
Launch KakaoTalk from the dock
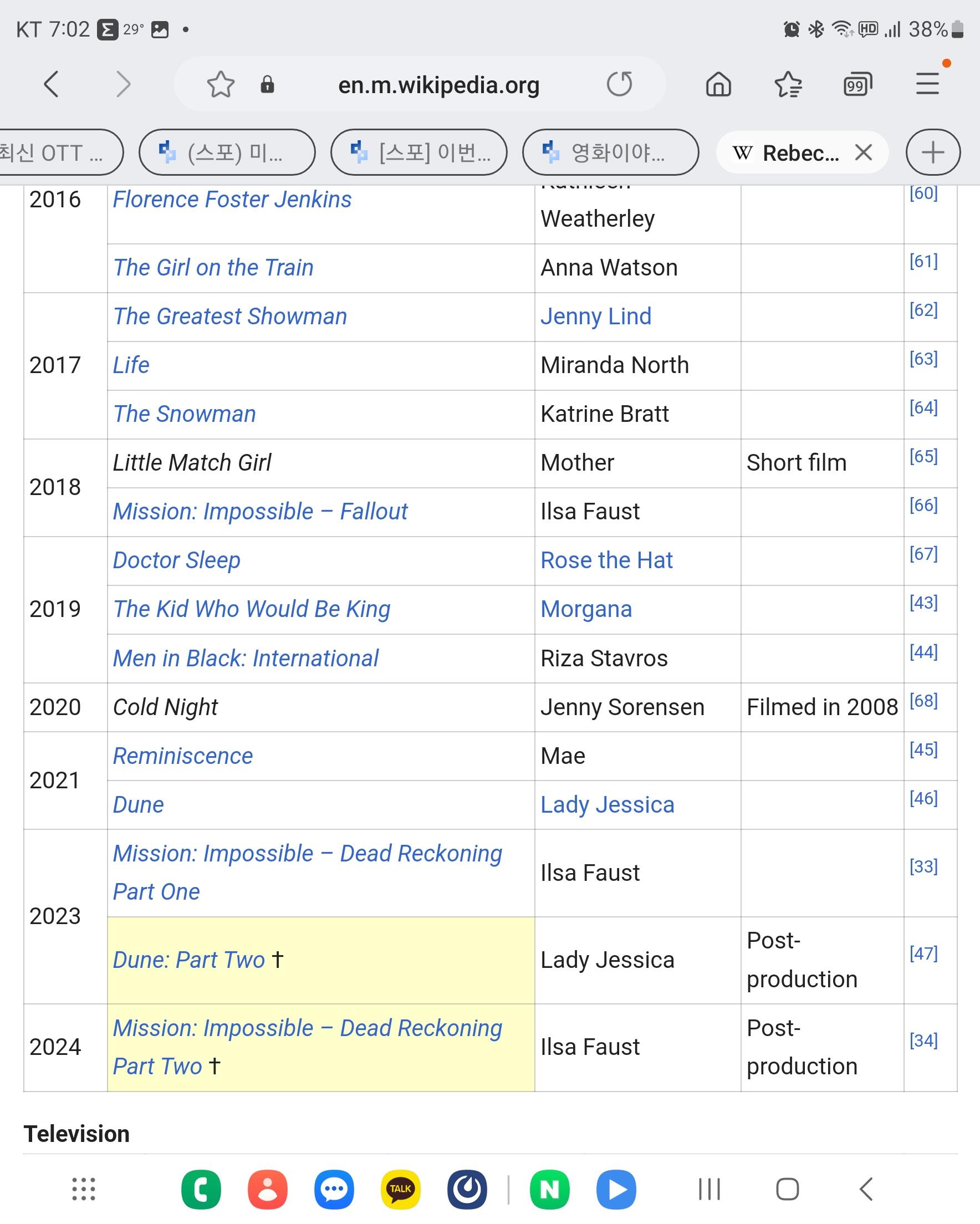[x=400, y=1189]
